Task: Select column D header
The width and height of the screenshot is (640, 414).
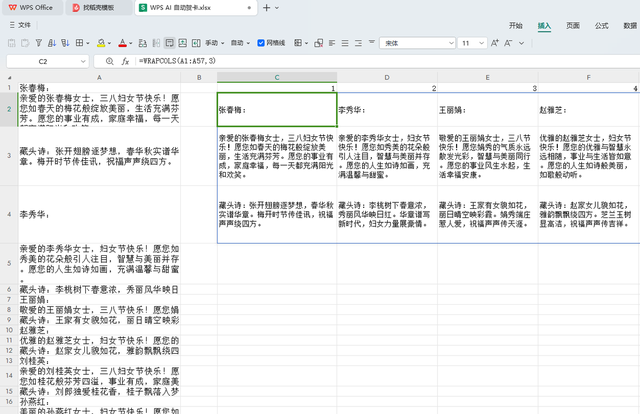Action: pos(387,77)
